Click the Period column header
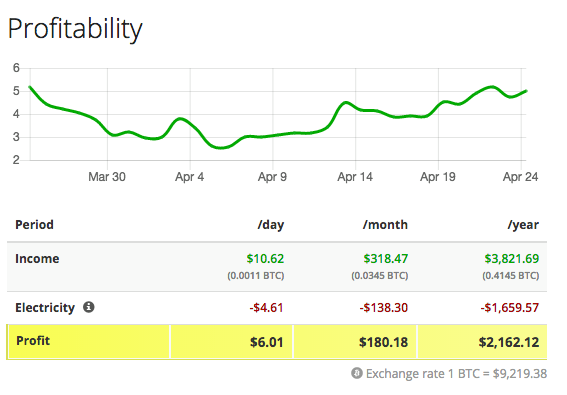Viewport: 567px width, 395px height. [34, 225]
